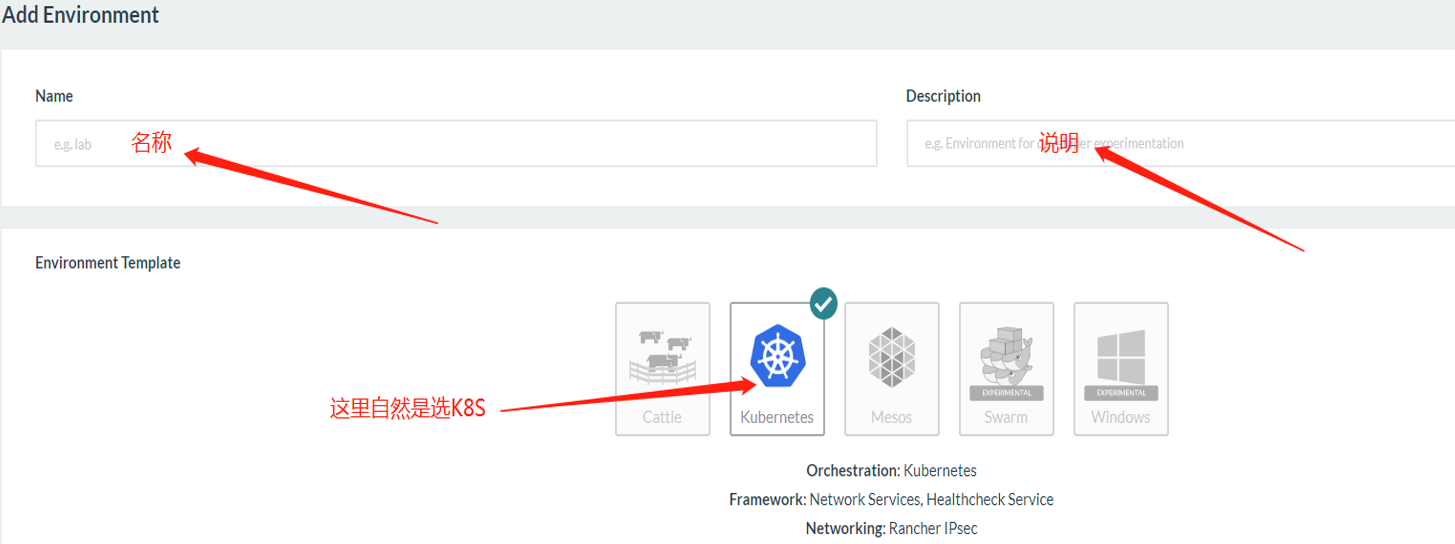The image size is (1455, 544).
Task: Click the Description input field
Action: (1180, 143)
